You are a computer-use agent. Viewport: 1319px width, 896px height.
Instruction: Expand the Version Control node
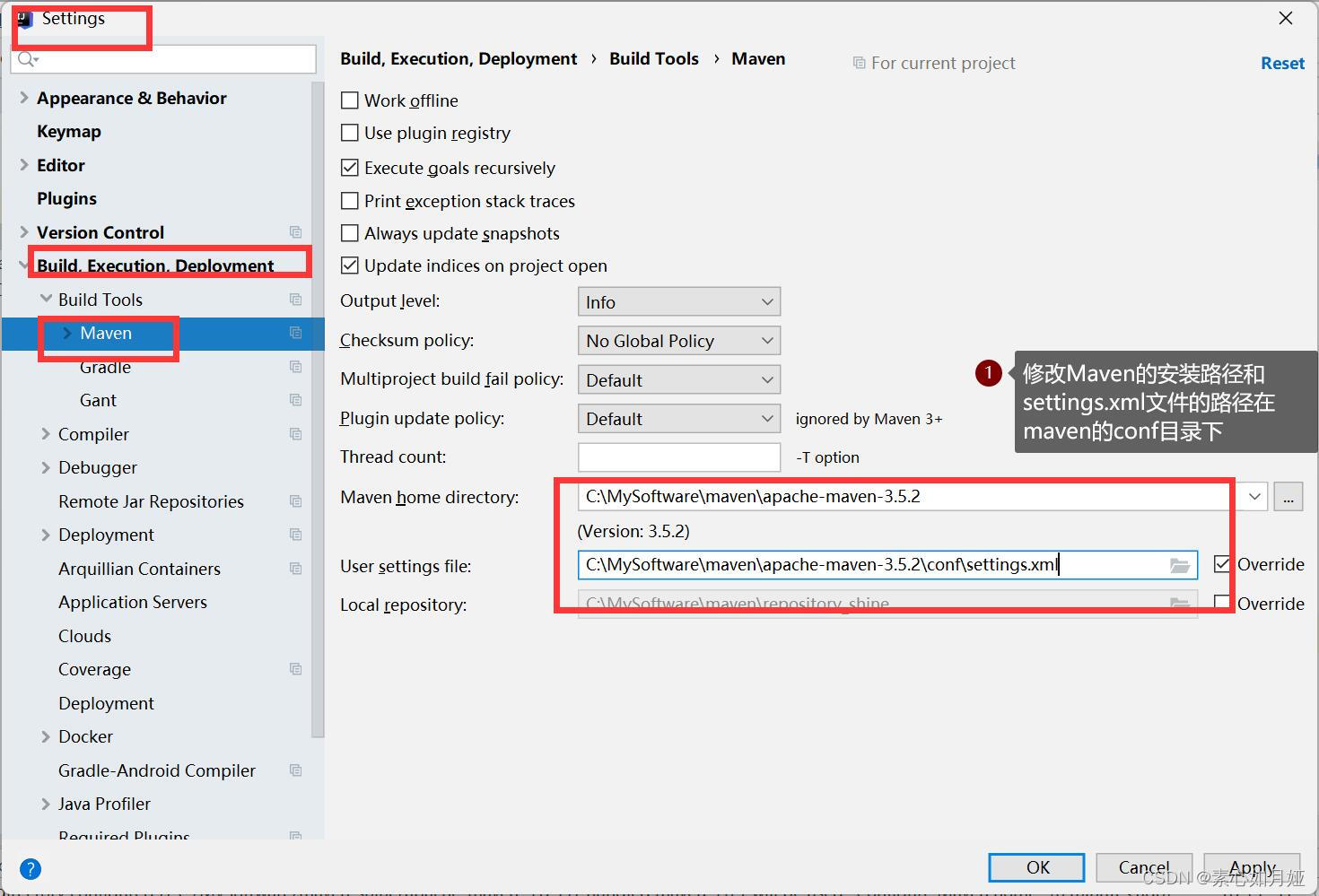(24, 232)
